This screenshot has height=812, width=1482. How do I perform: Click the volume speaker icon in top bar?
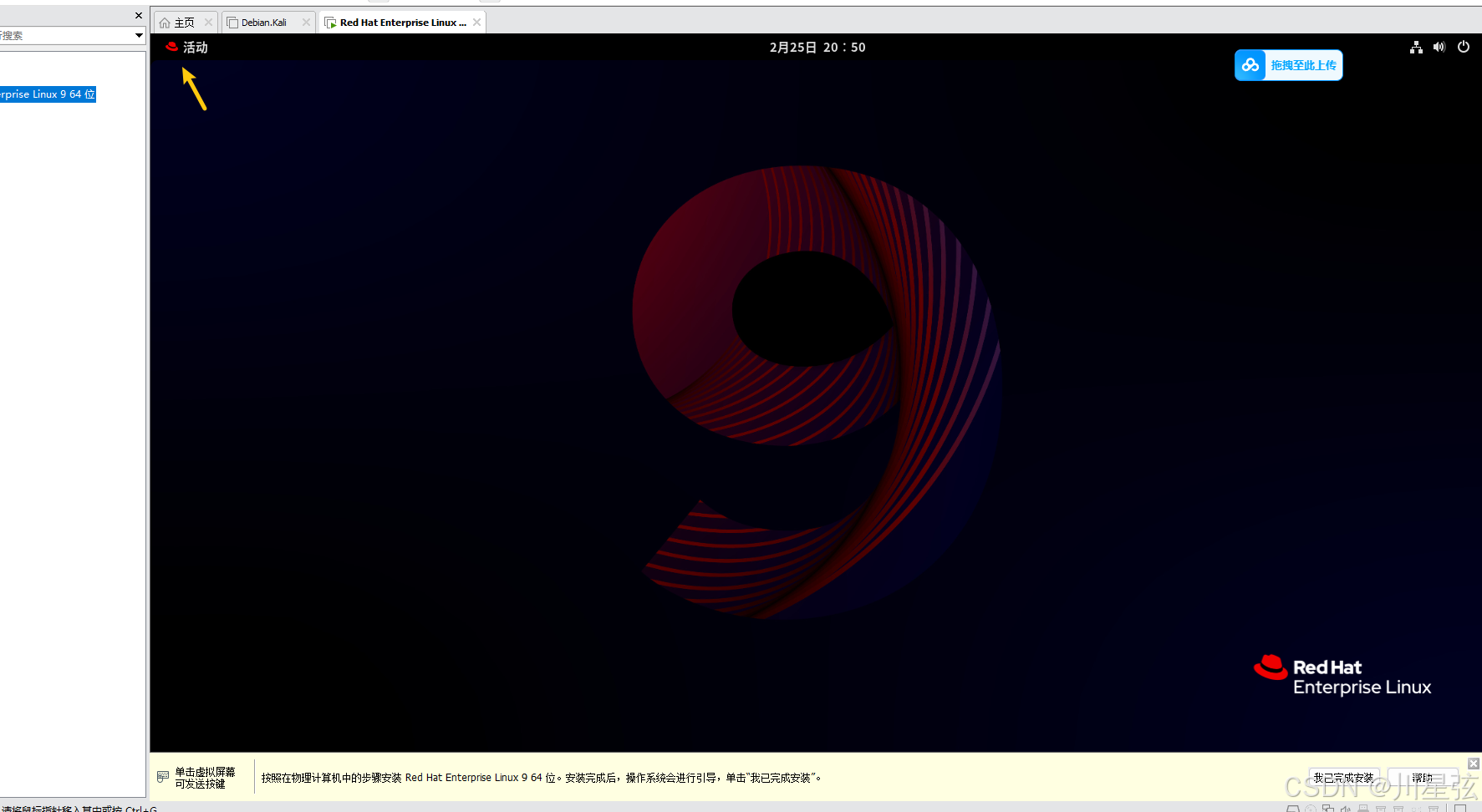[x=1439, y=48]
